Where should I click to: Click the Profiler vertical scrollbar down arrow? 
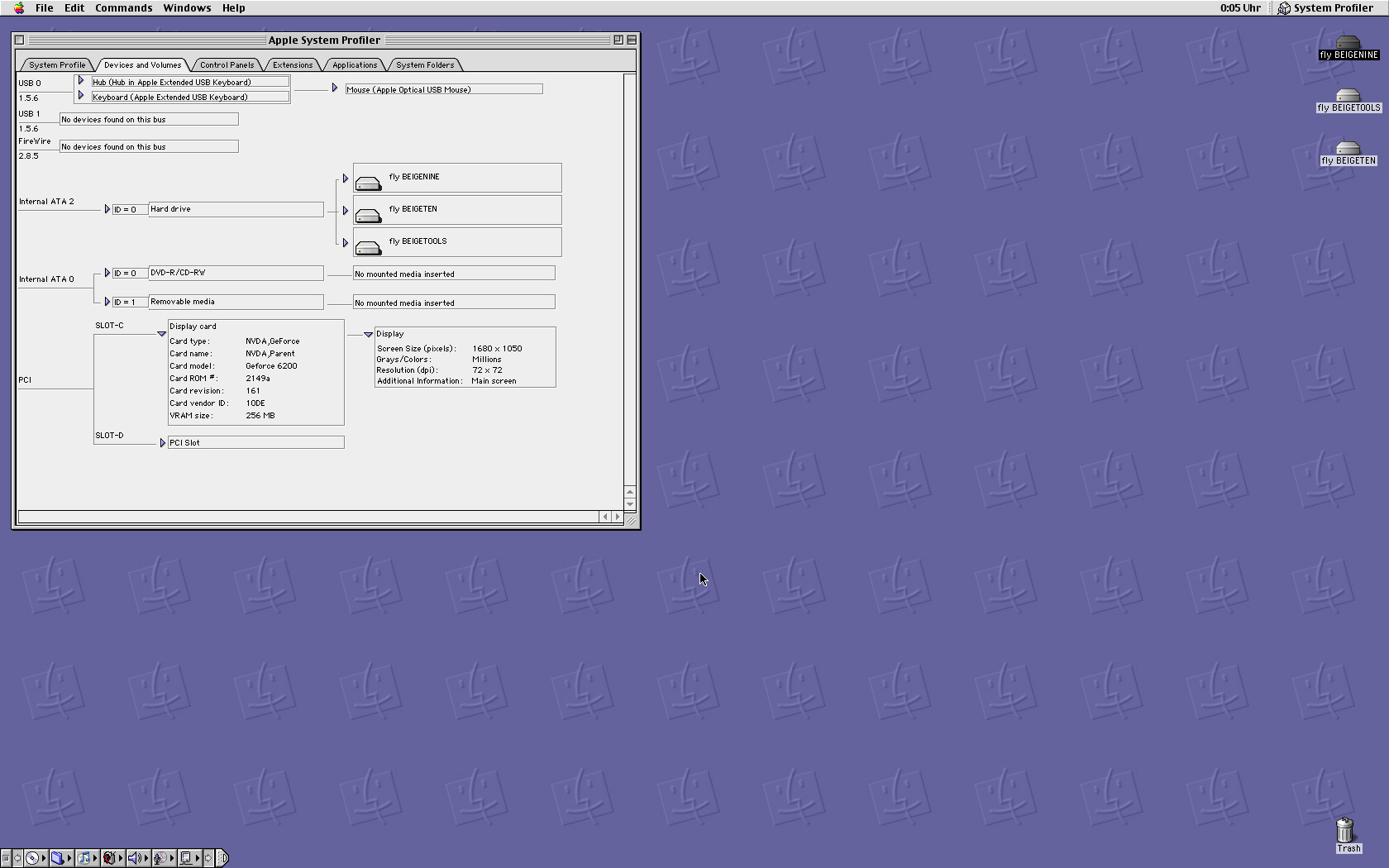[x=630, y=504]
